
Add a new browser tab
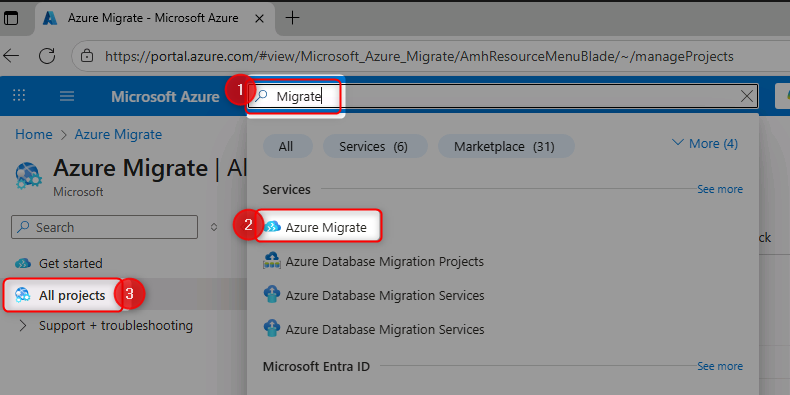click(292, 19)
